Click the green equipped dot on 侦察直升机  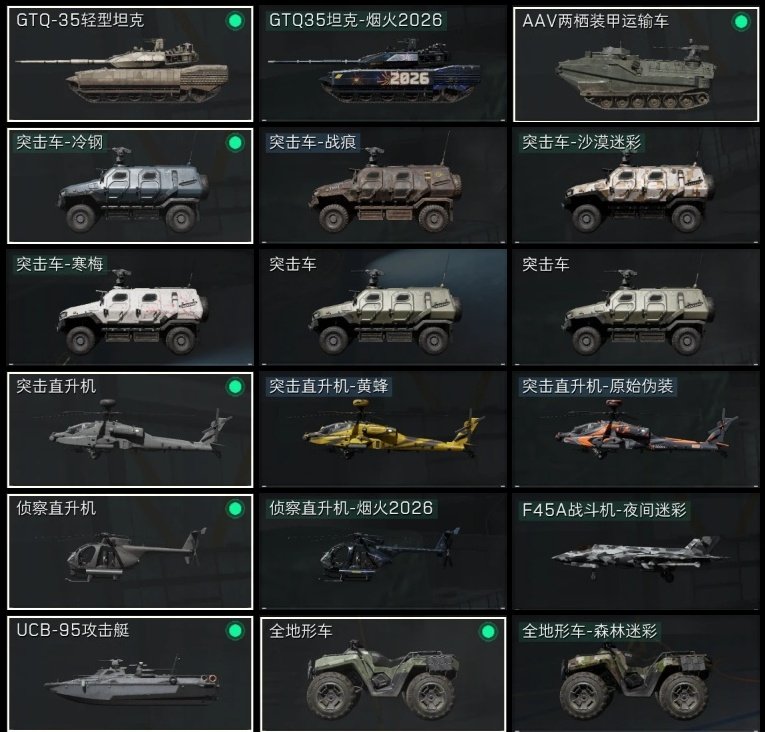(x=235, y=509)
